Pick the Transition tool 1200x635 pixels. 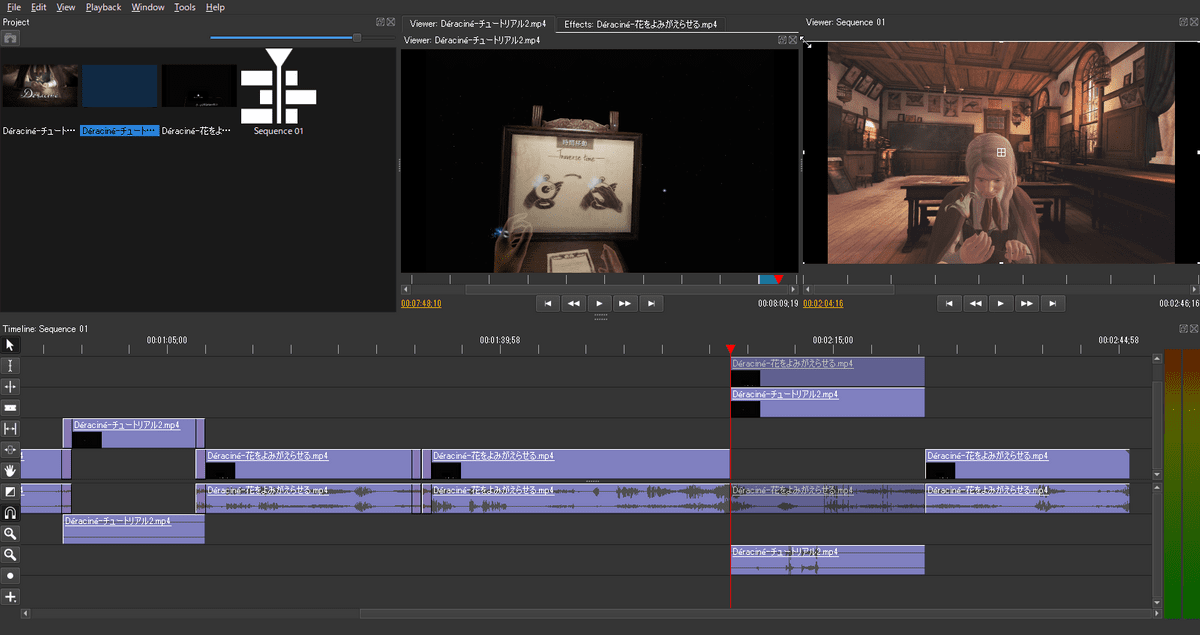[11, 491]
